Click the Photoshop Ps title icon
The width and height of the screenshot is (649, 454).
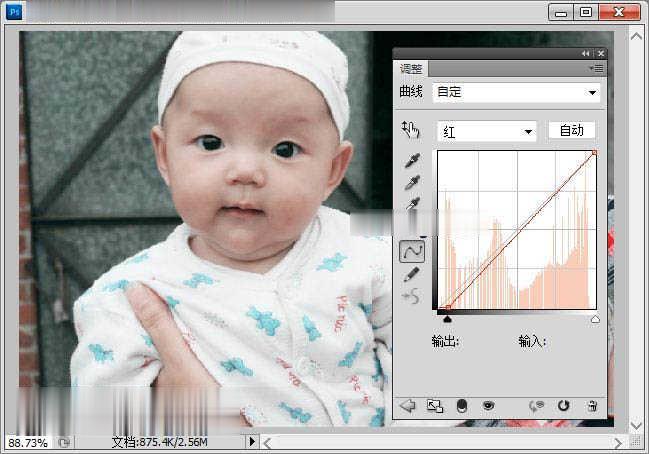[x=14, y=12]
